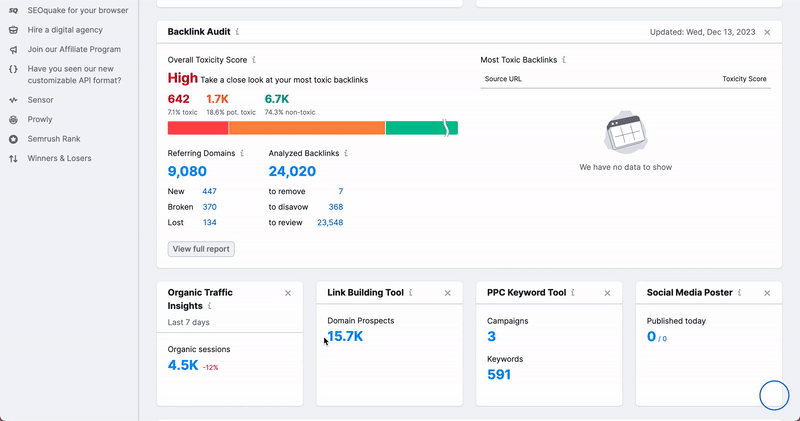The width and height of the screenshot is (800, 421).
Task: Click the Affiliate Program megaphone icon
Action: coord(13,49)
